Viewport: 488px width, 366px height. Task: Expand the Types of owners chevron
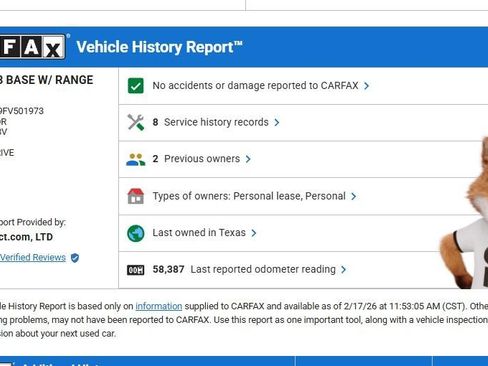coord(354,196)
